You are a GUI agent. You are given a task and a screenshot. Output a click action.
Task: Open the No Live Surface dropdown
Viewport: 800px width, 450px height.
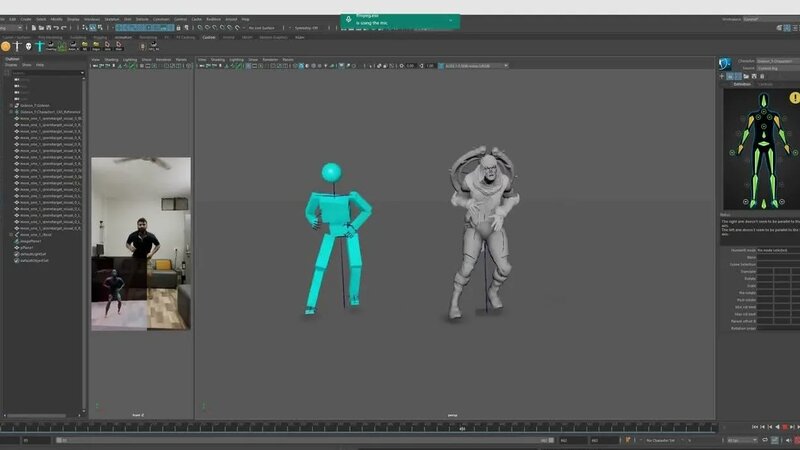point(261,28)
